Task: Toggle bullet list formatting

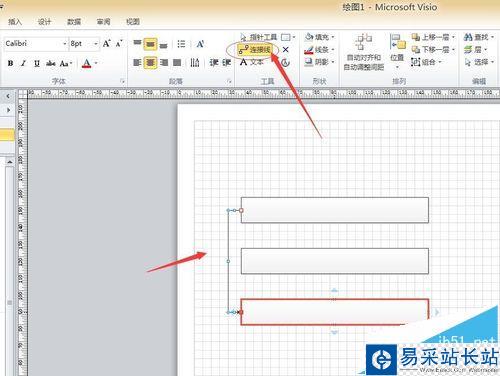Action: [x=181, y=44]
